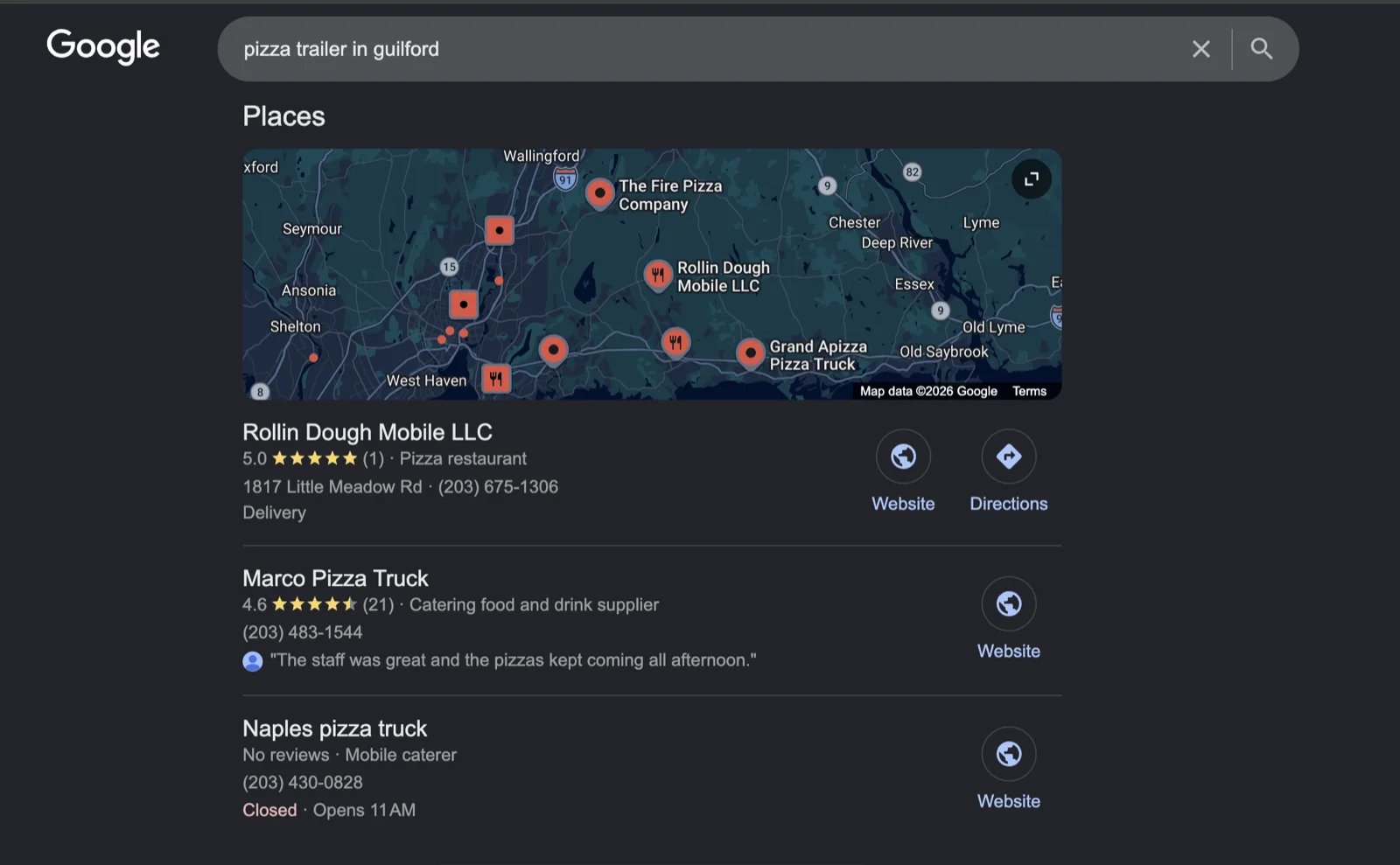Open Marco Pizza Truck listing
The height and width of the screenshot is (865, 1400).
pyautogui.click(x=335, y=578)
